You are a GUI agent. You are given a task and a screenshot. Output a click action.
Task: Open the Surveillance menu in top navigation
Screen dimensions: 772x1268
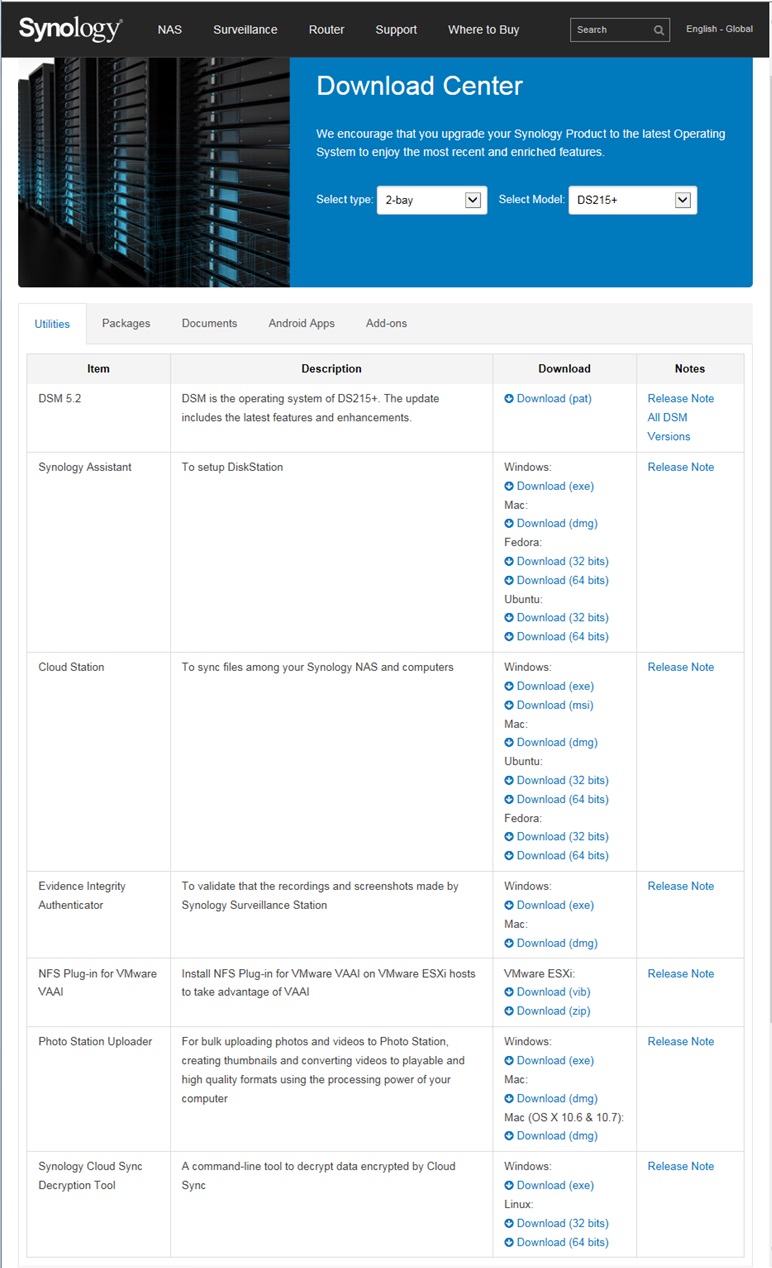(x=245, y=29)
